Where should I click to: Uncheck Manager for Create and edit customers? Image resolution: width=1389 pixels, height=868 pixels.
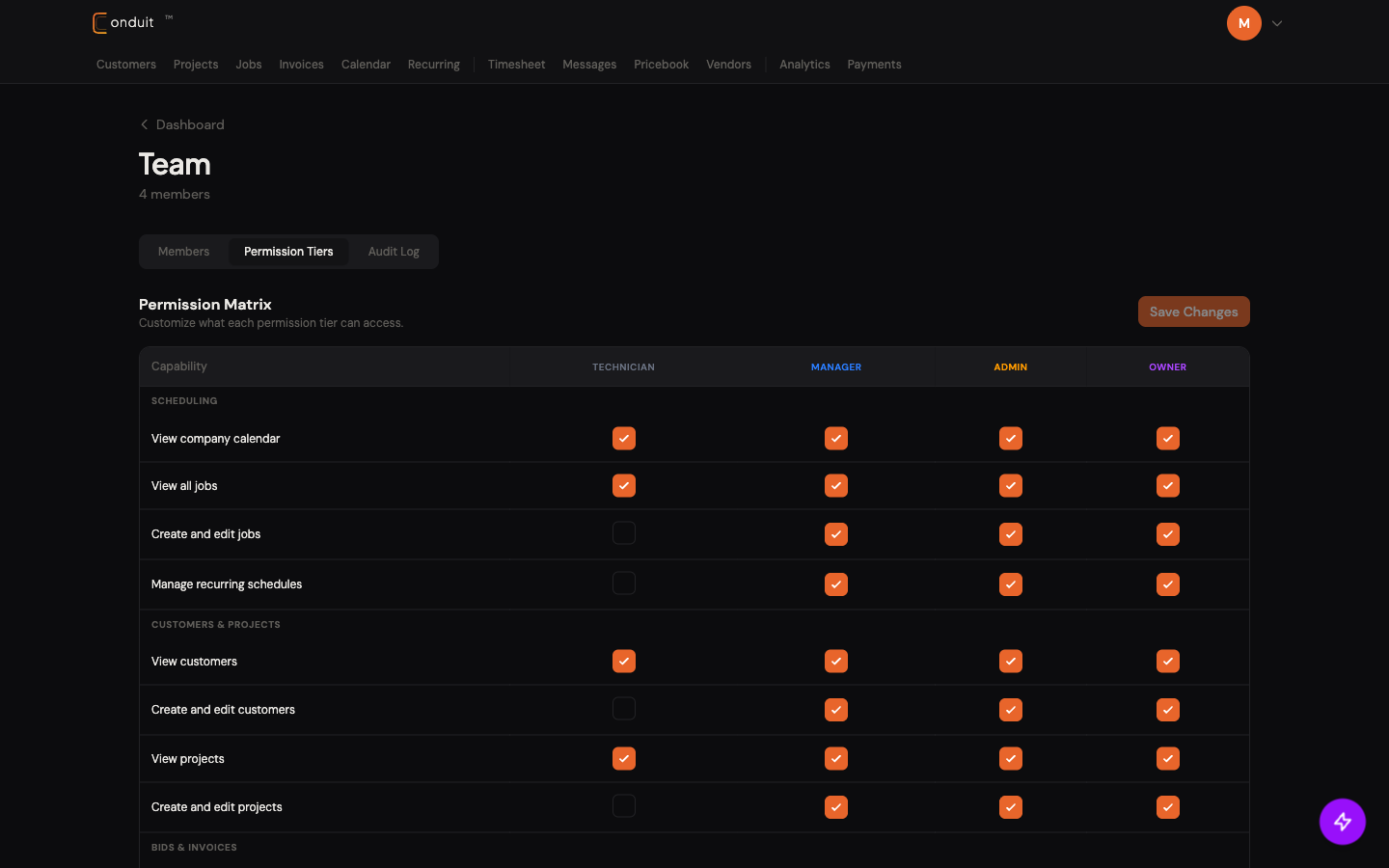pyautogui.click(x=836, y=710)
